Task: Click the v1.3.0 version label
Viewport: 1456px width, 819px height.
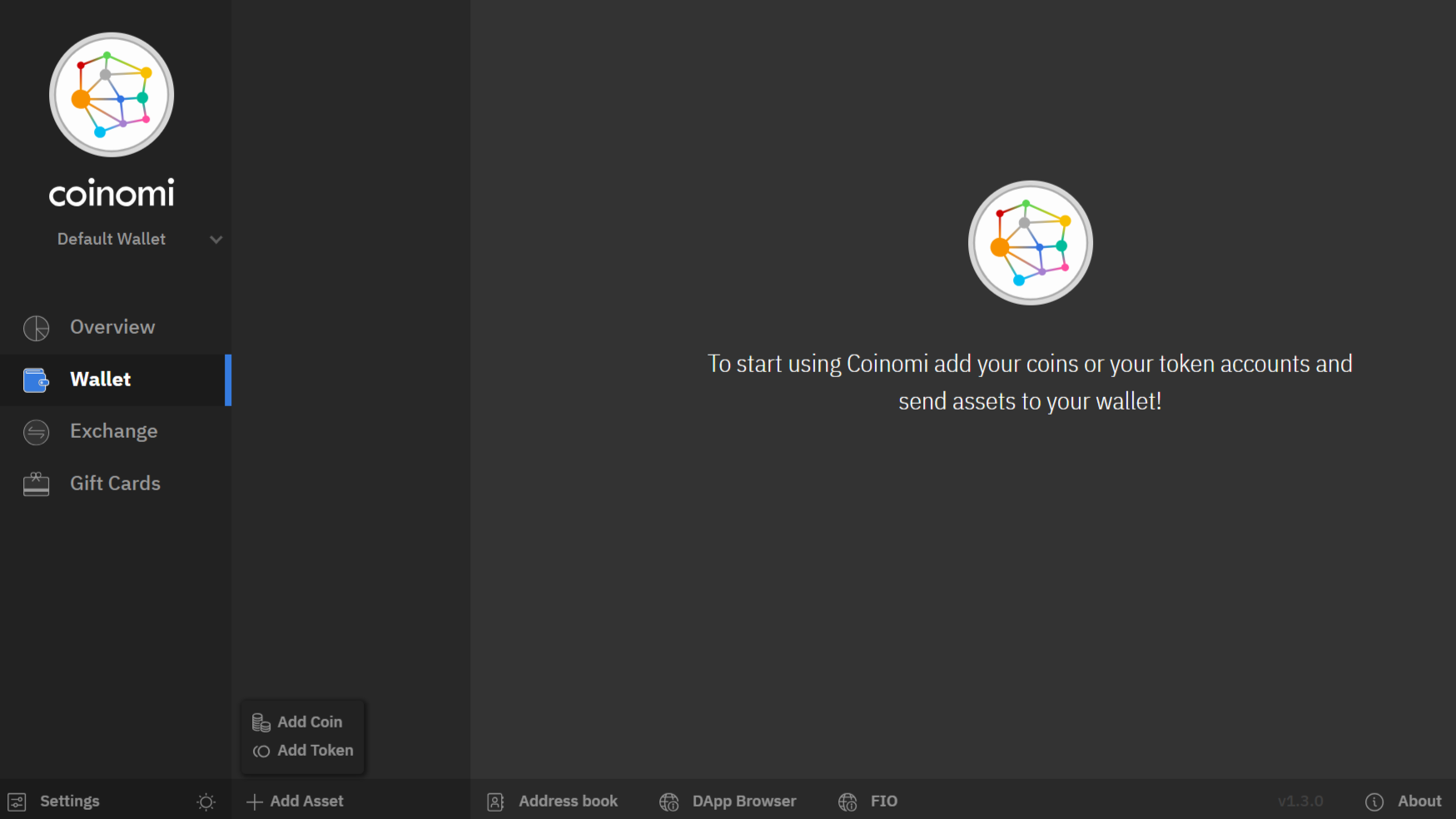Action: [1300, 802]
